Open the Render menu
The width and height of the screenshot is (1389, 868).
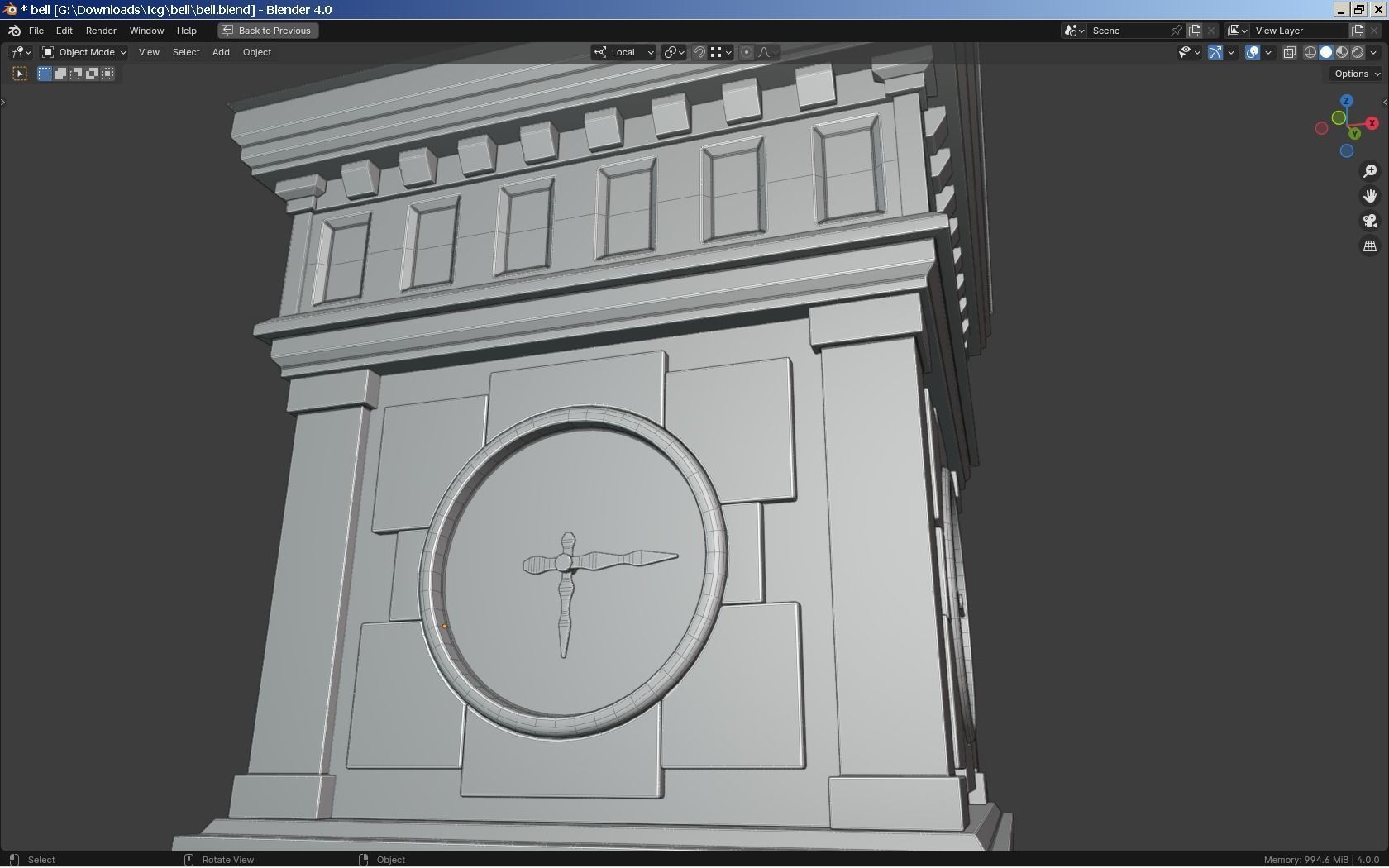(x=101, y=31)
